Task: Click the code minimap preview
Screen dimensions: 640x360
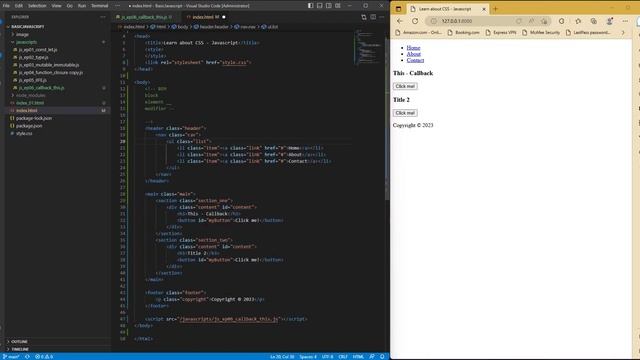Action: point(368,47)
